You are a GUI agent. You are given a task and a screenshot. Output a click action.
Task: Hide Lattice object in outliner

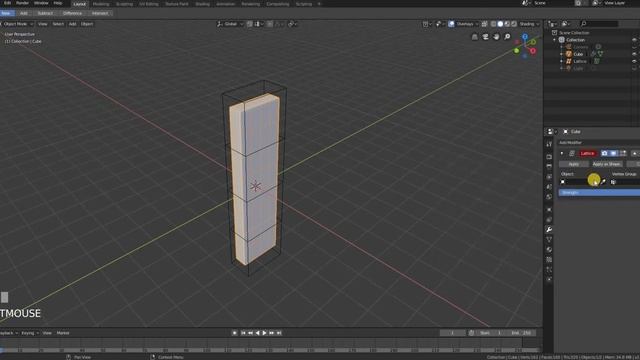point(634,61)
